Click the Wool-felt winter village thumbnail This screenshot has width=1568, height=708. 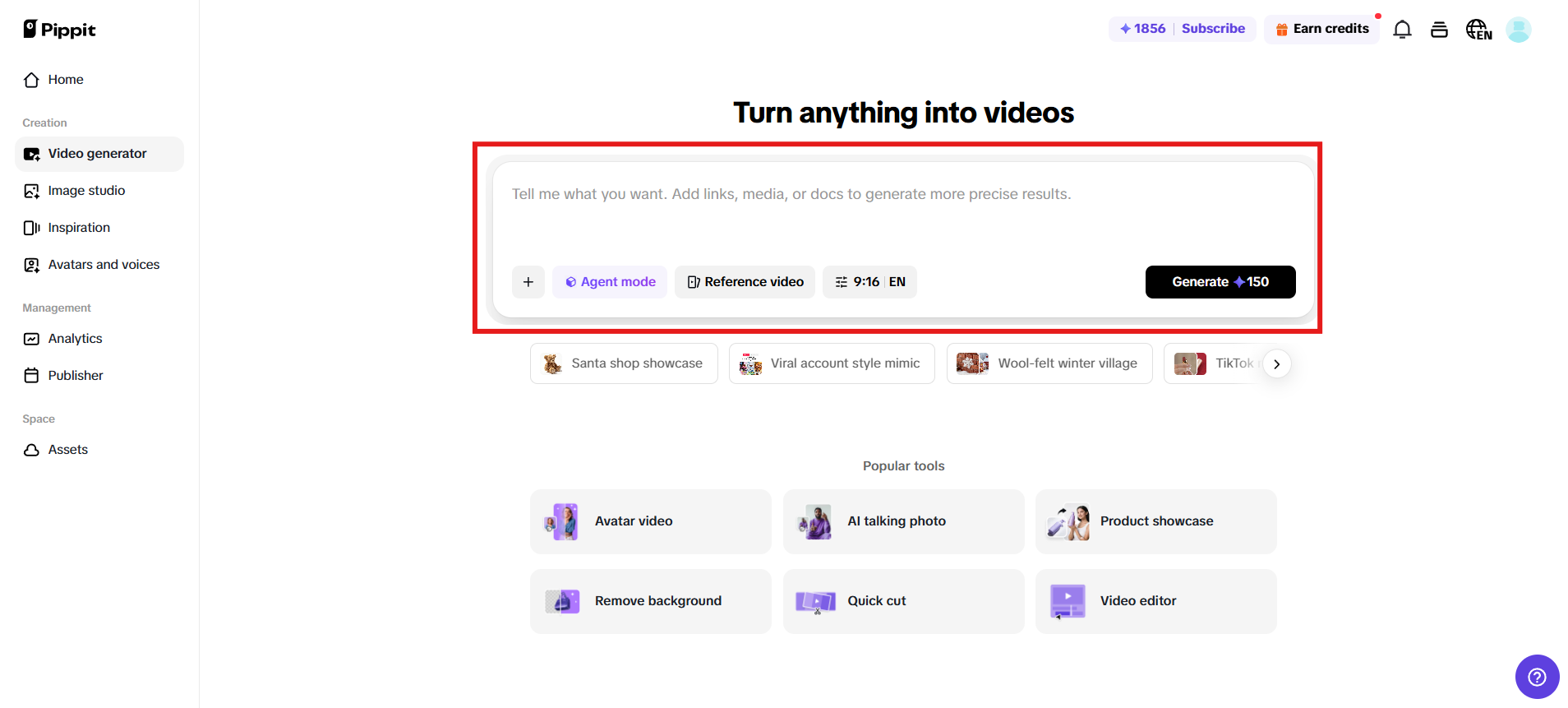972,363
